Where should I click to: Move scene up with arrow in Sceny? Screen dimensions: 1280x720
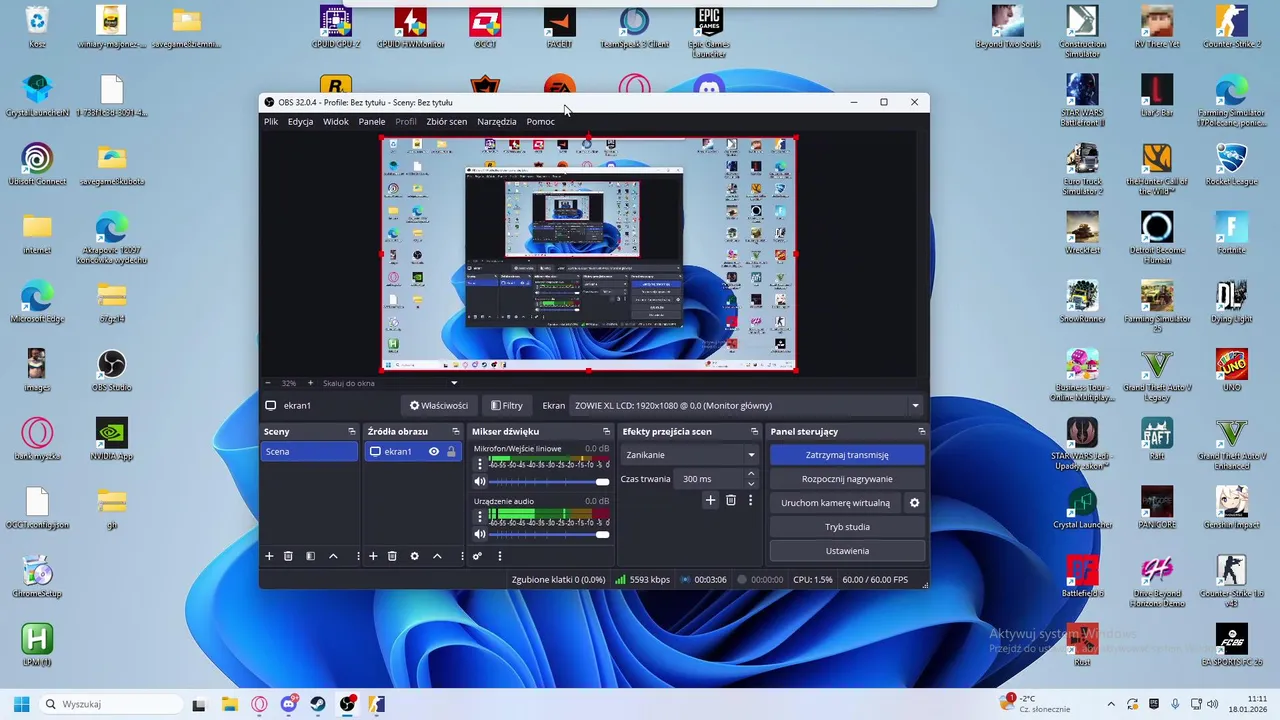pos(333,556)
